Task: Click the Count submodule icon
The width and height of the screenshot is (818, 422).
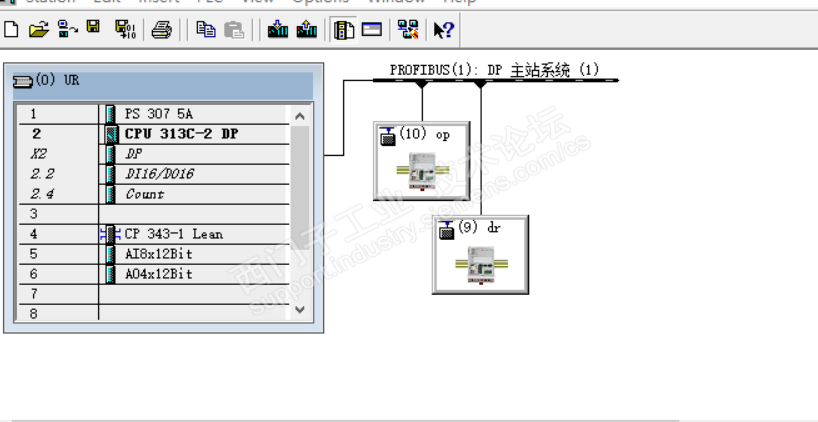Action: 110,194
